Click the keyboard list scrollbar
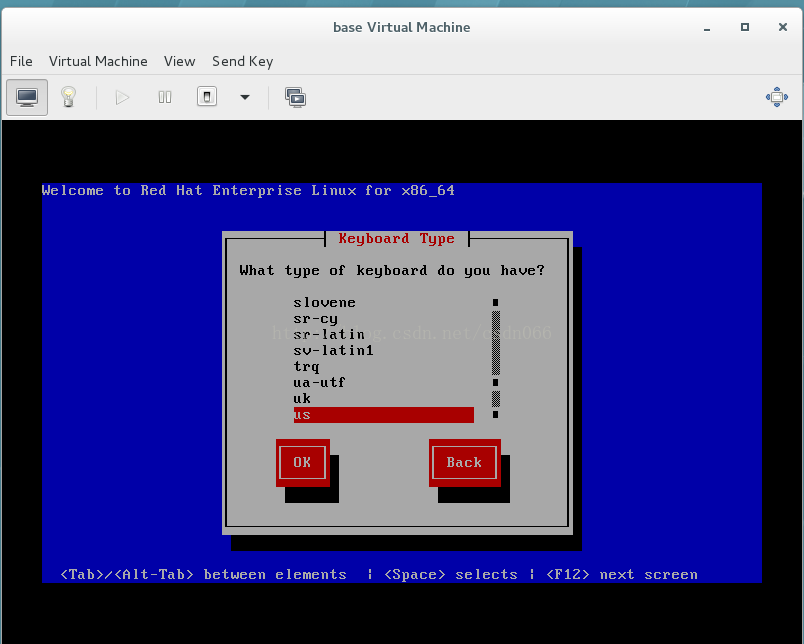The width and height of the screenshot is (804, 644). (x=496, y=358)
